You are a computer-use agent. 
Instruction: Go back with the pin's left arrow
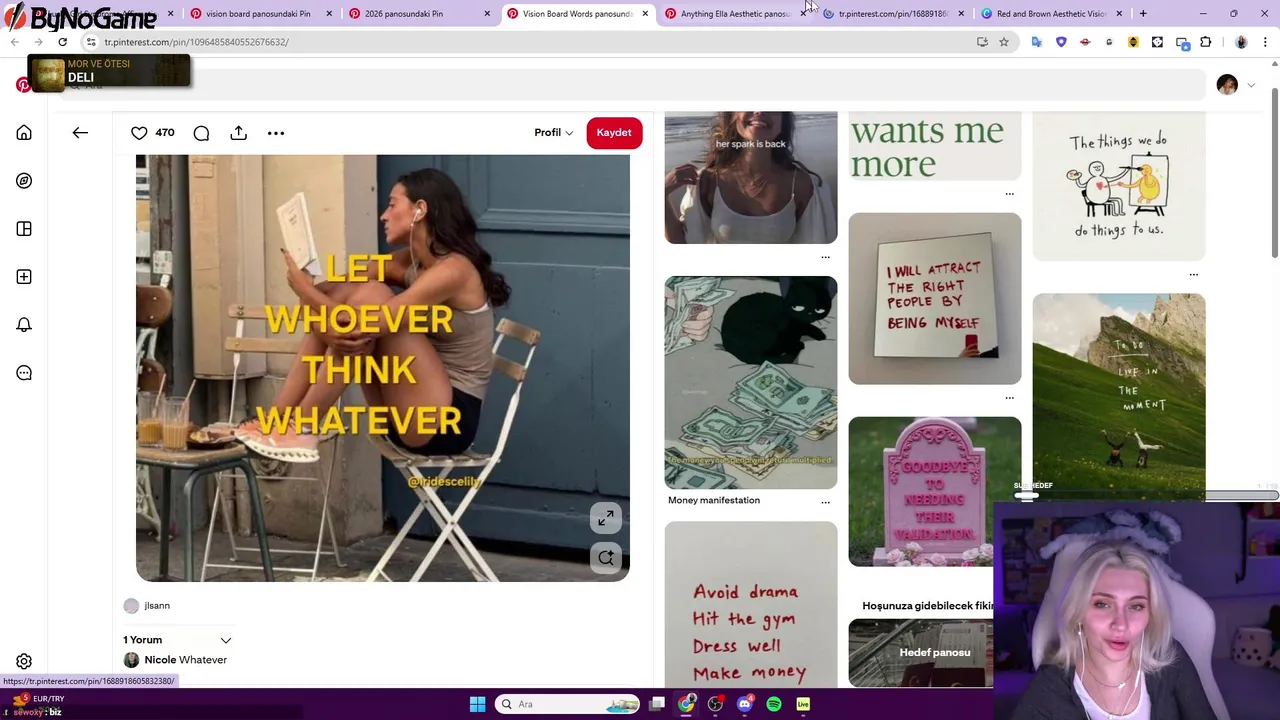pyautogui.click(x=80, y=132)
